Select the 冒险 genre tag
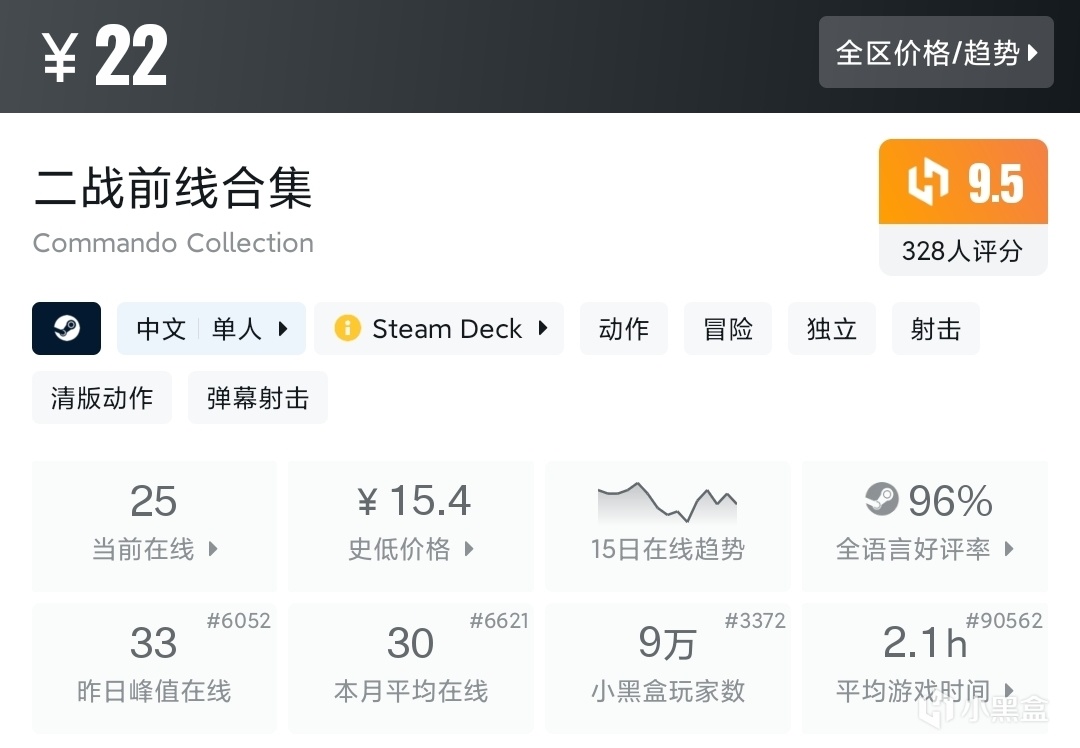The image size is (1080, 748). coord(728,329)
